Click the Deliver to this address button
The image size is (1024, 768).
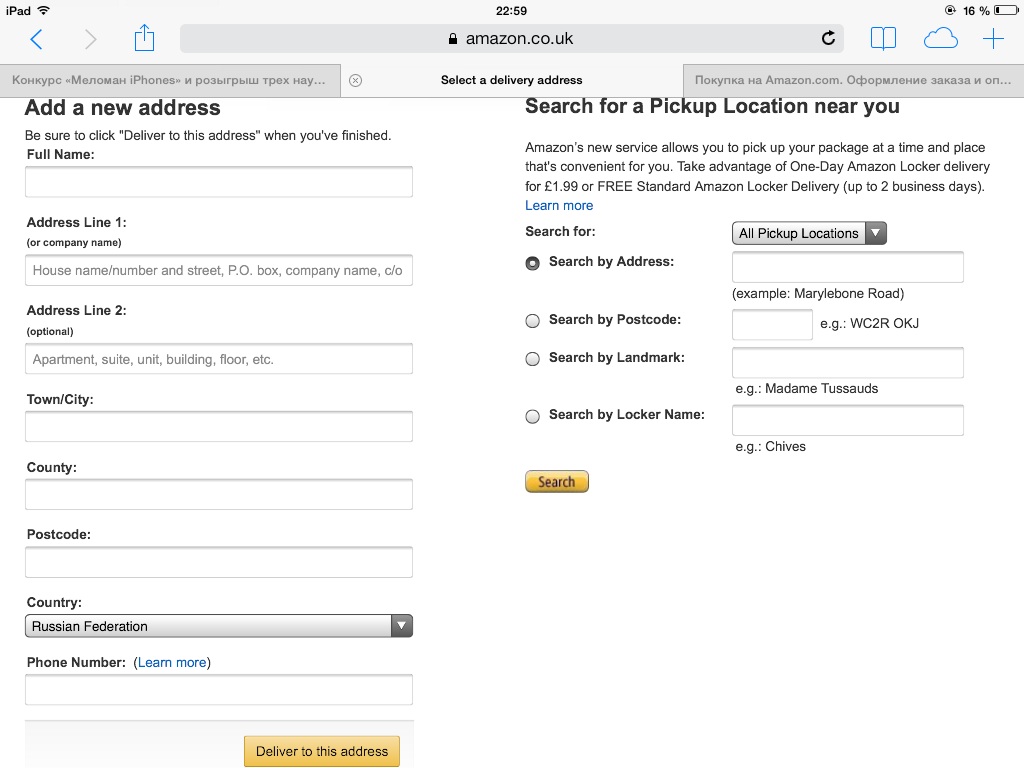(x=322, y=752)
